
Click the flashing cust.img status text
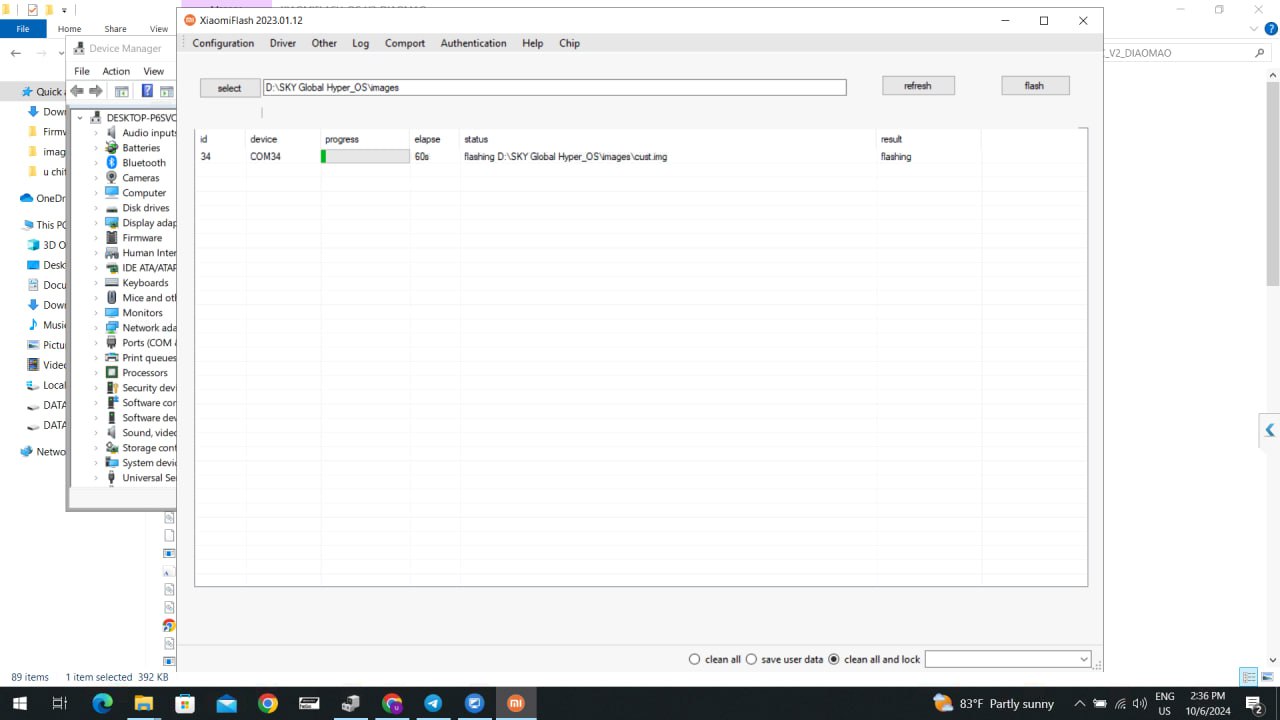point(565,157)
